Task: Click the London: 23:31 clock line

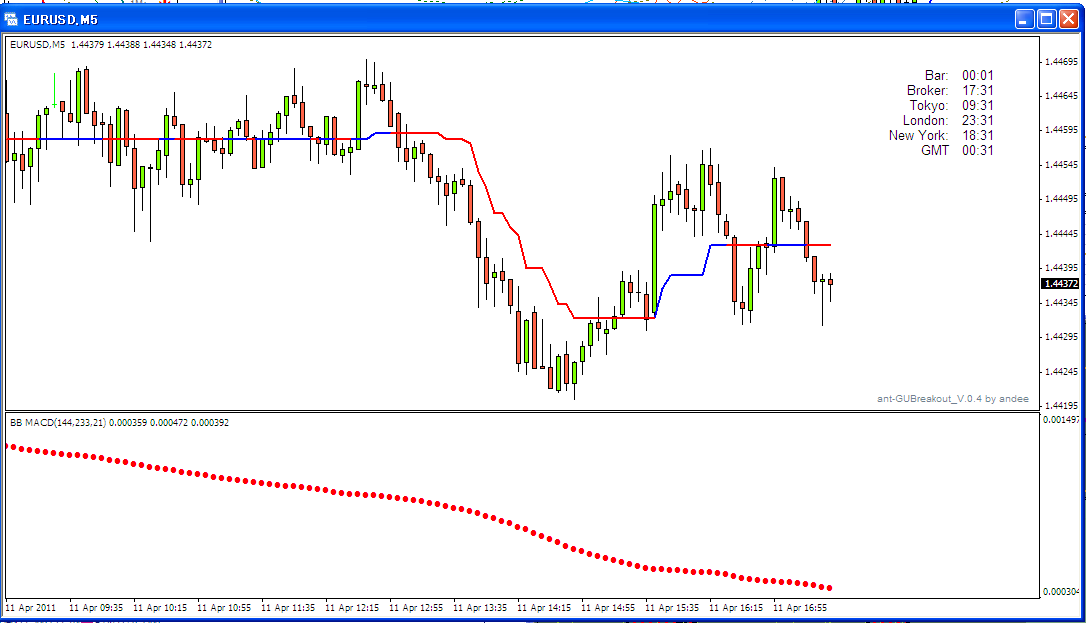Action: click(948, 120)
